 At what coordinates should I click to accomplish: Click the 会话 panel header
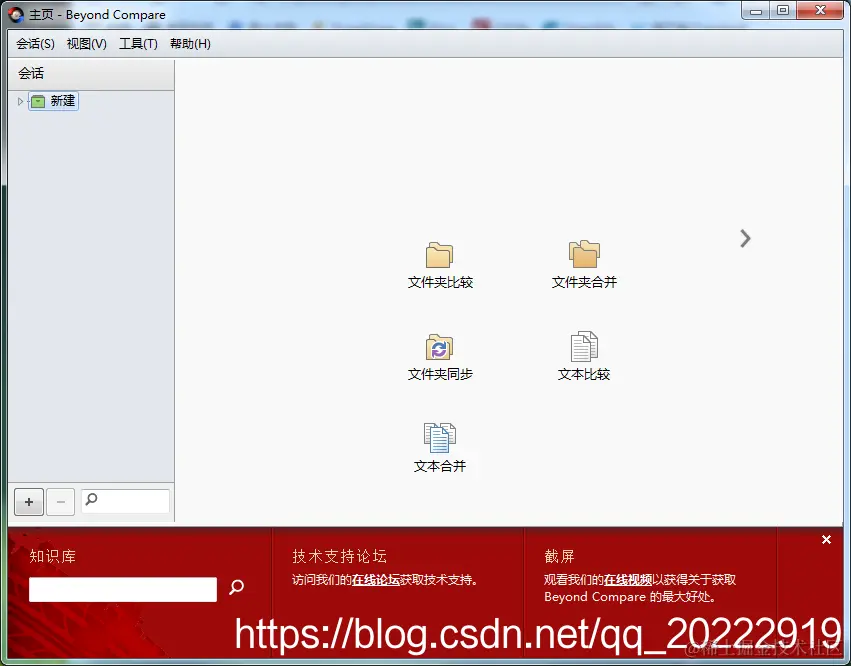click(x=91, y=74)
